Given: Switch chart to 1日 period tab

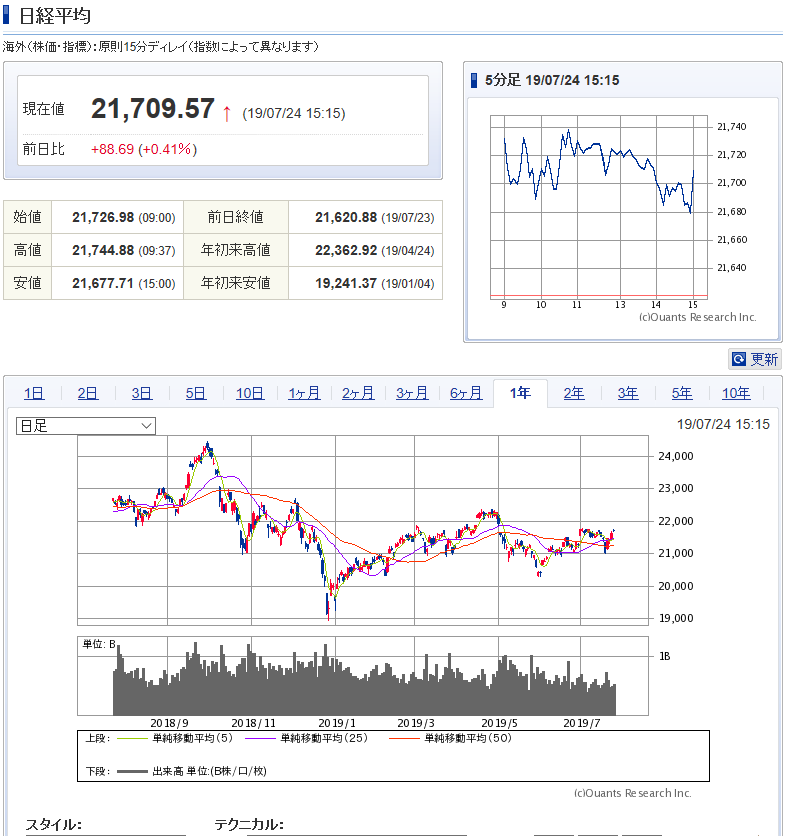Looking at the screenshot, I should [x=34, y=393].
